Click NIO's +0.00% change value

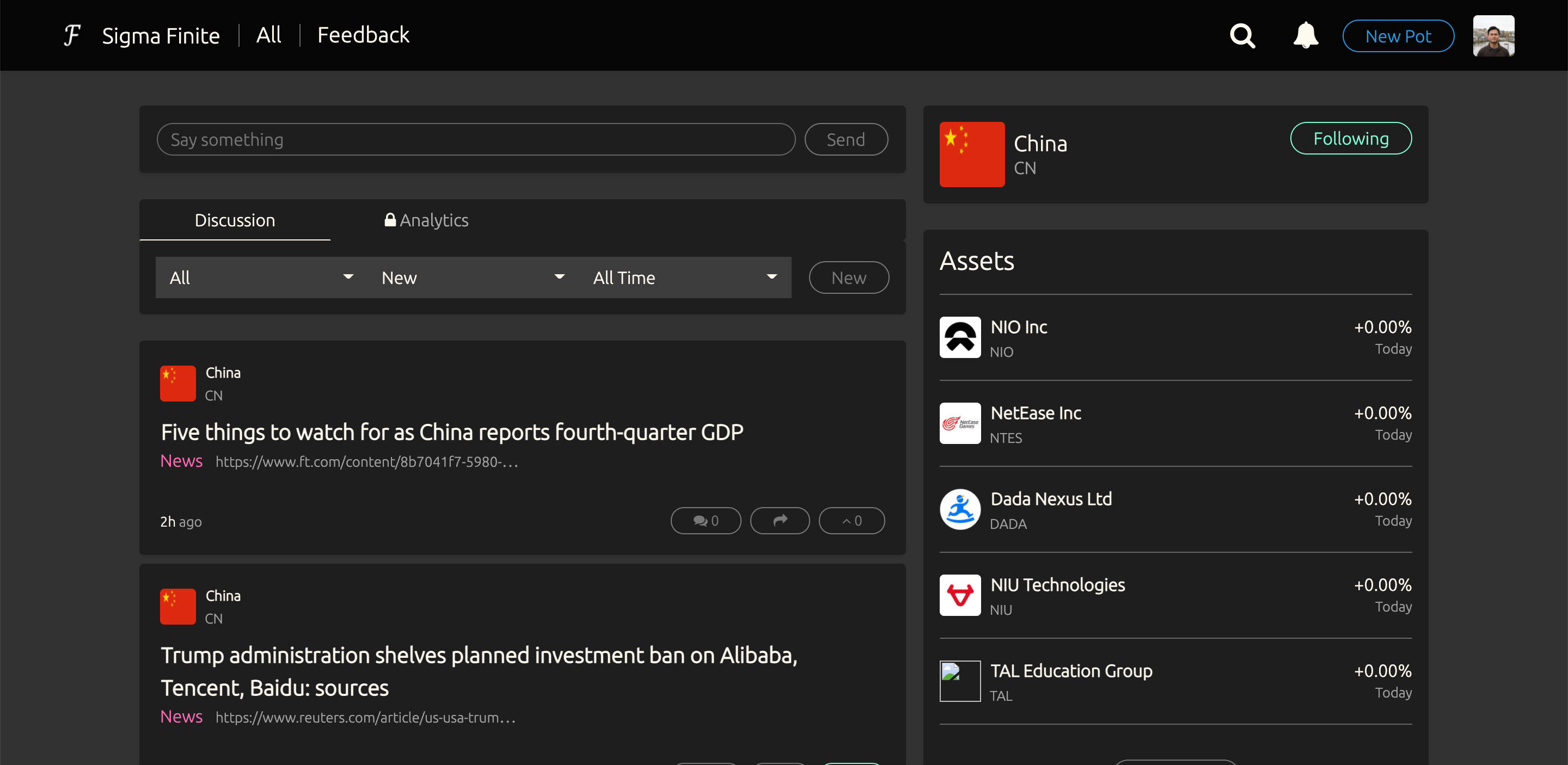click(x=1382, y=327)
